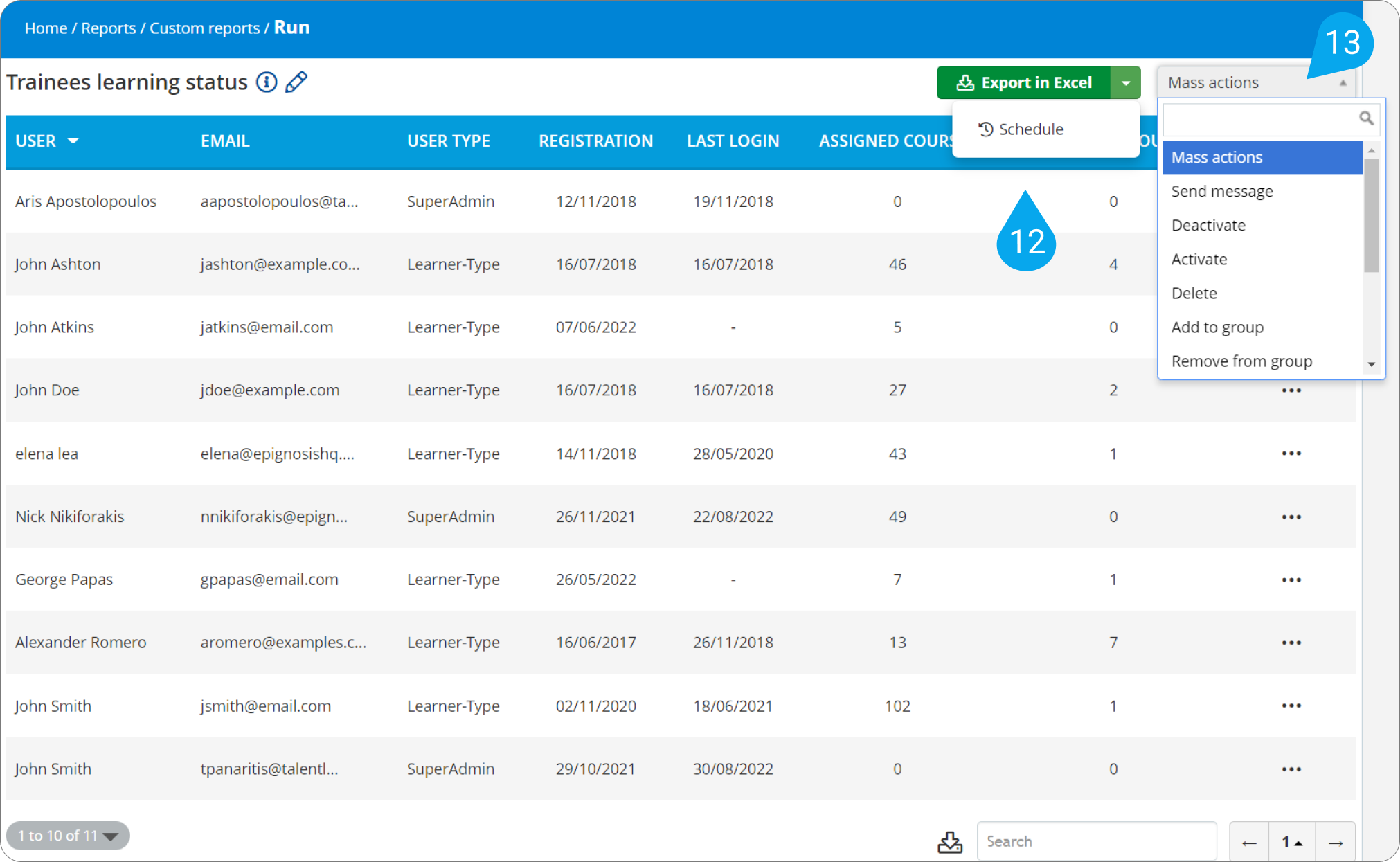Open options menu for John Doe row

point(1291,390)
